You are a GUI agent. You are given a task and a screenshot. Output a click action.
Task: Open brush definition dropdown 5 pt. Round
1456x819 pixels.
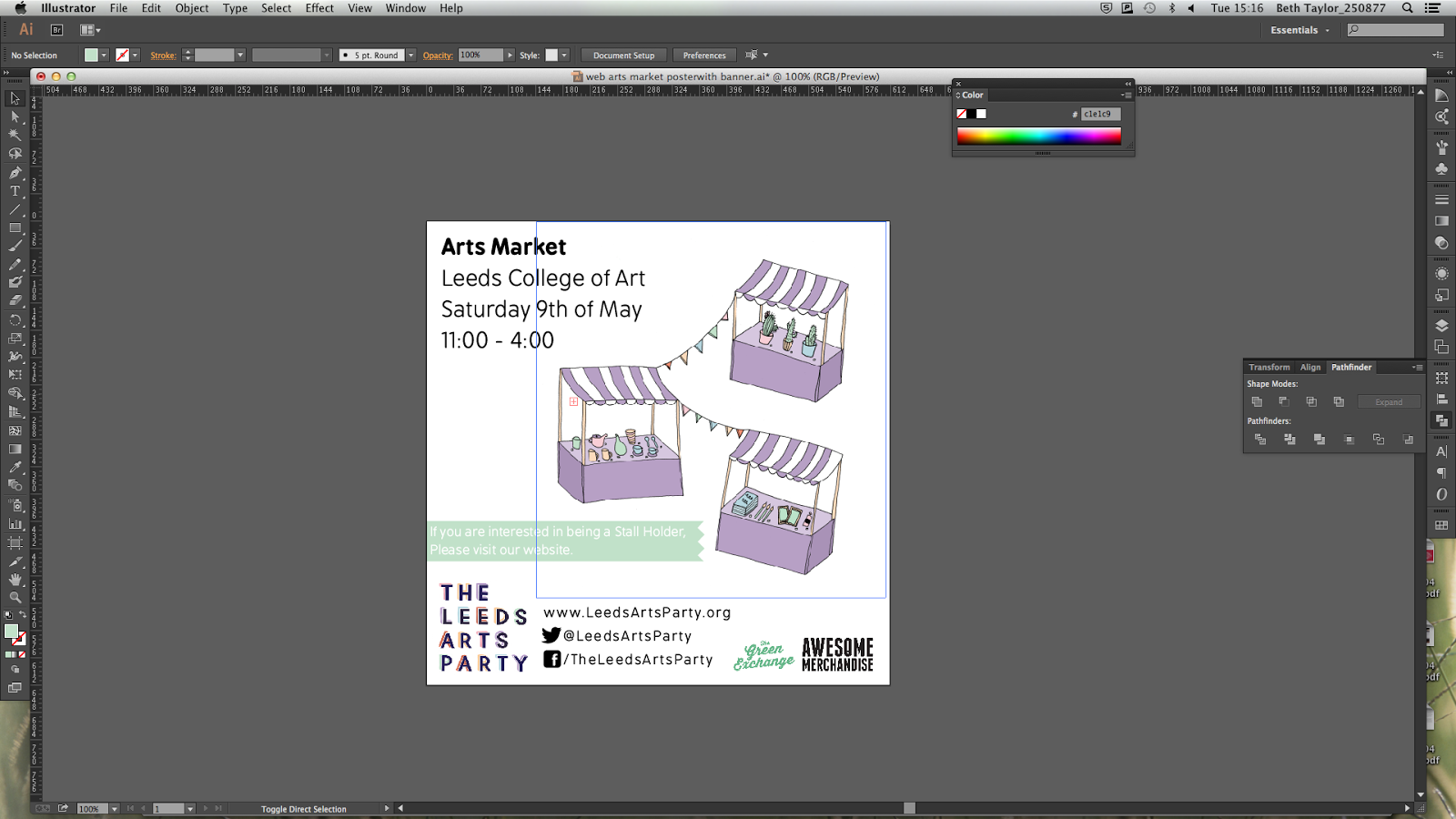point(410,56)
